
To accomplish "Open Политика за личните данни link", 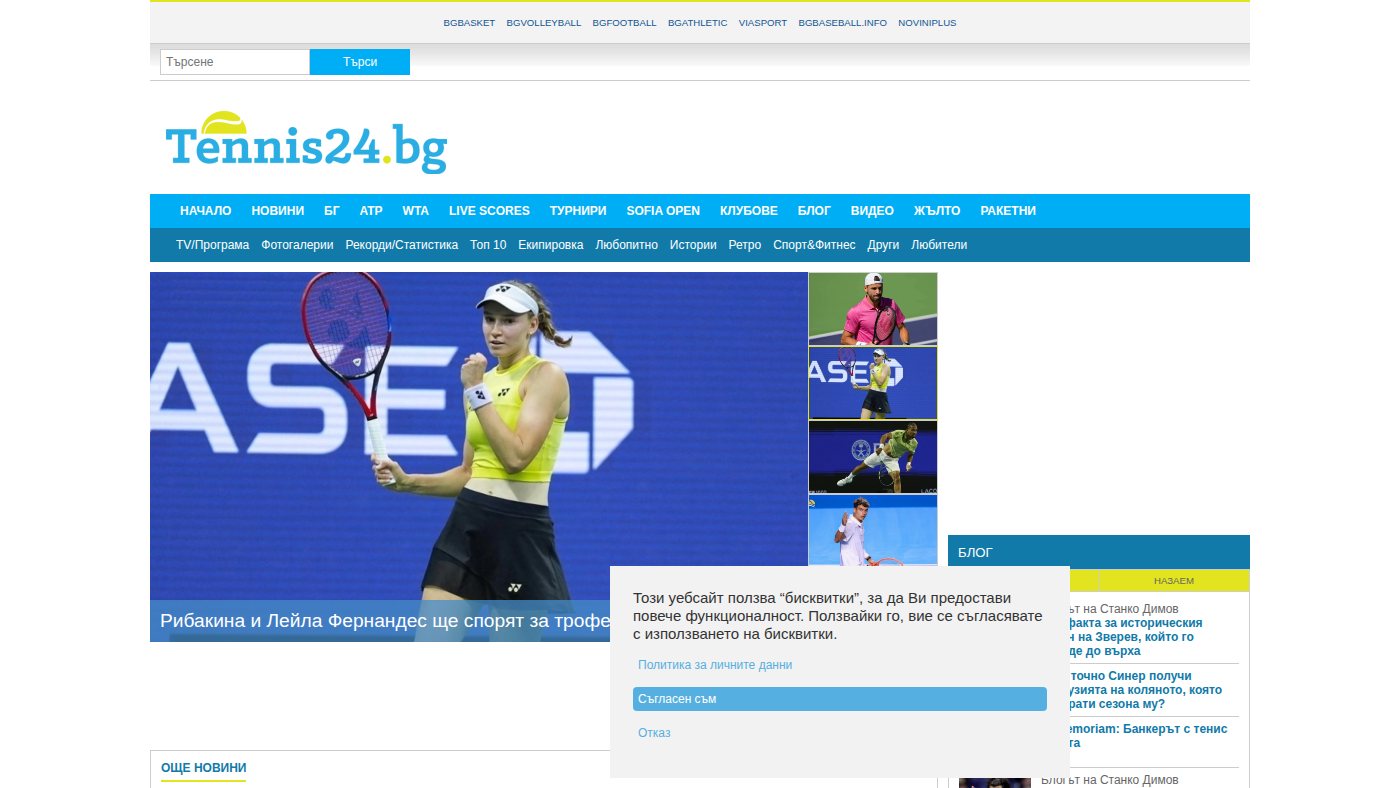I will click(715, 665).
